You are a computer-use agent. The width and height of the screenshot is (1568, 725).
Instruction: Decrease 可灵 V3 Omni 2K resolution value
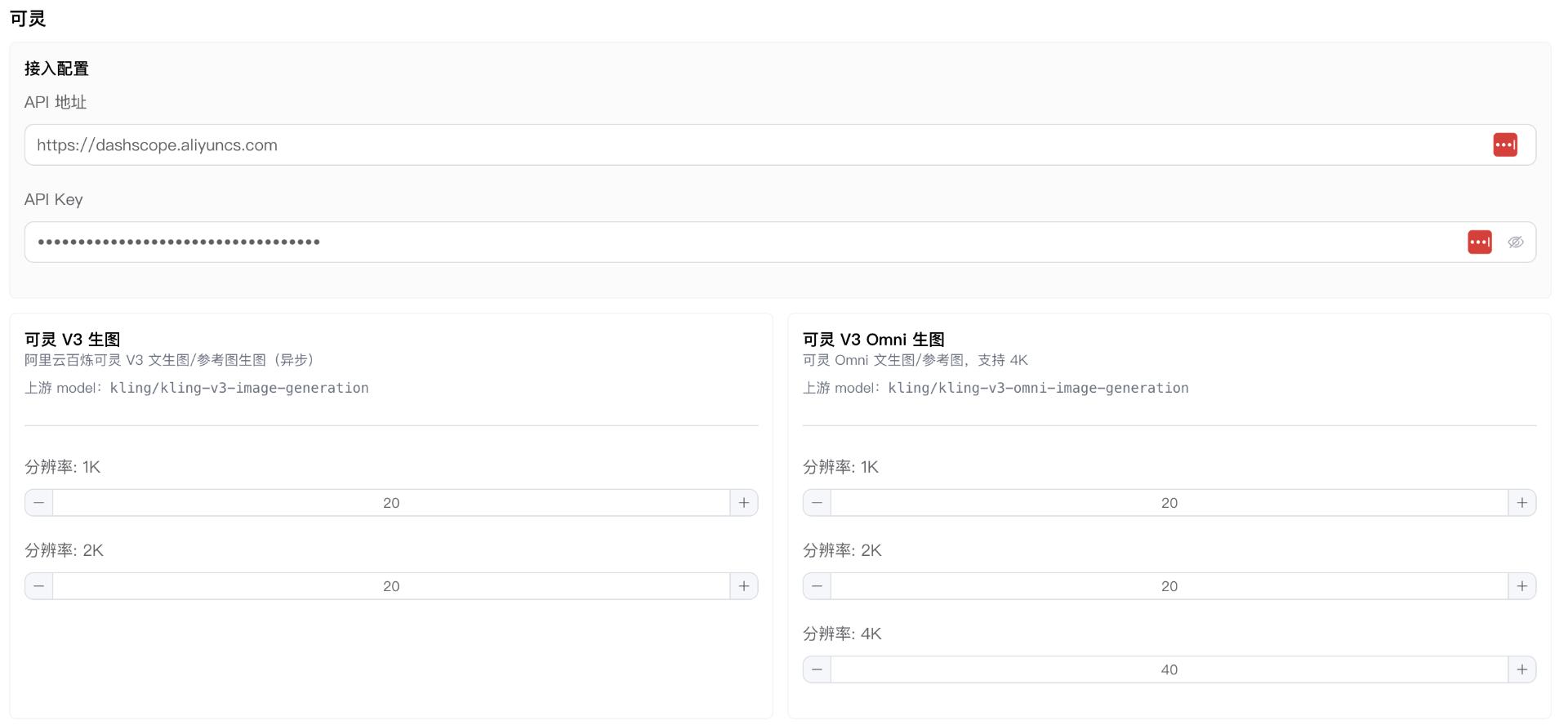[817, 586]
